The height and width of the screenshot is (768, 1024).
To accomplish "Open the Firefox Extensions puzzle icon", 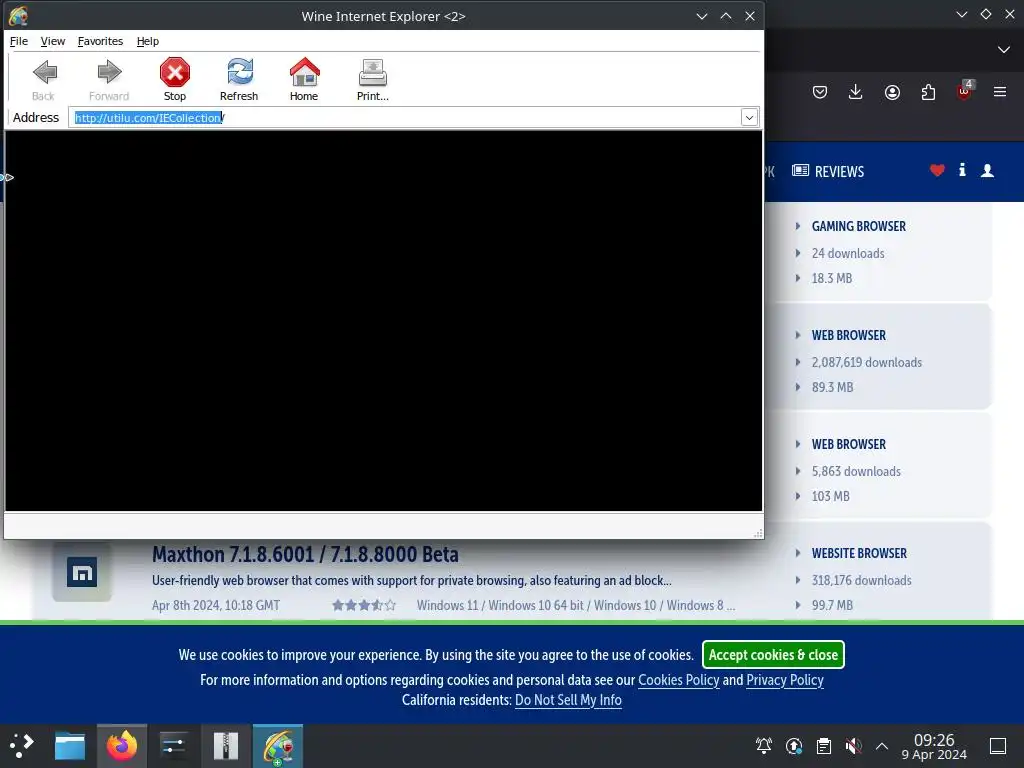I will (928, 92).
